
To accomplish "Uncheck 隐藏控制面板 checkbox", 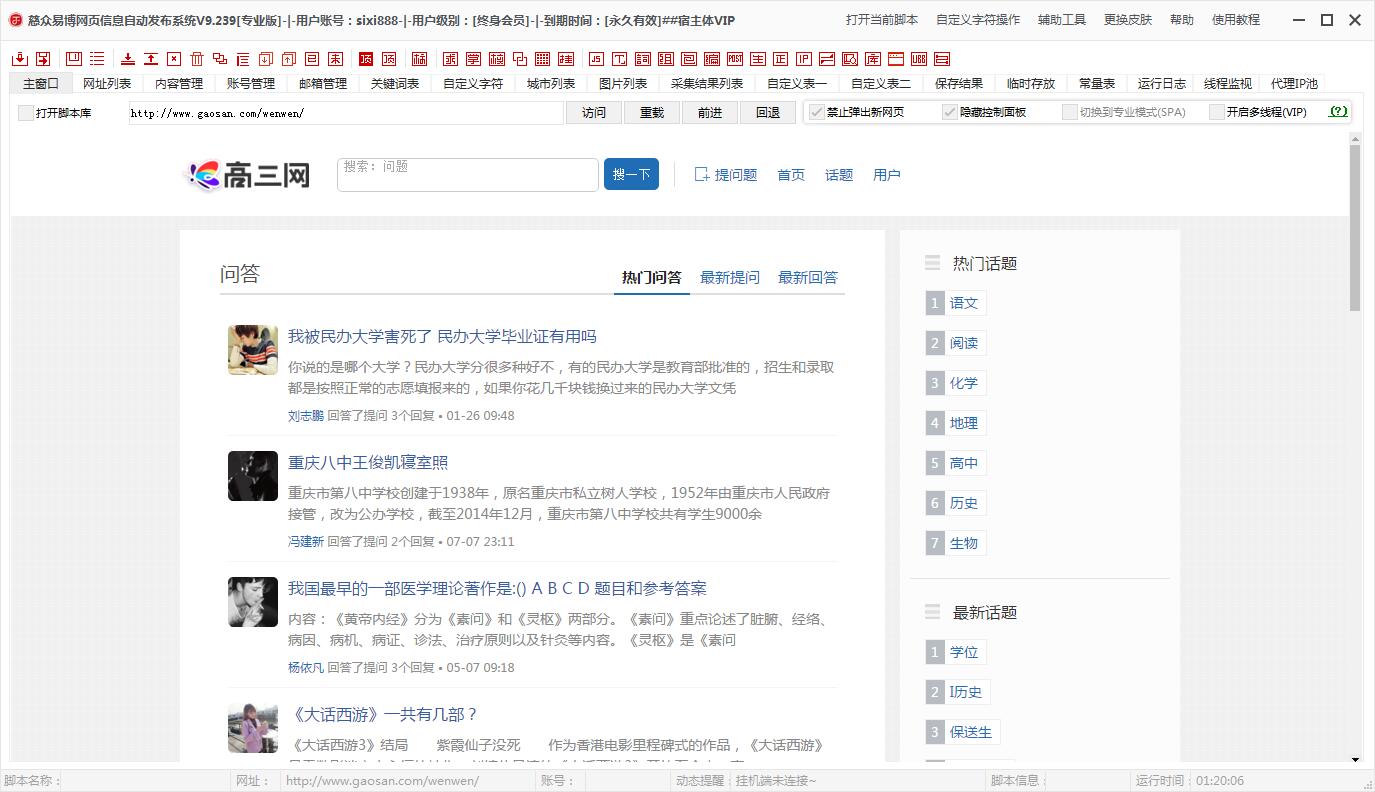I will [x=949, y=112].
